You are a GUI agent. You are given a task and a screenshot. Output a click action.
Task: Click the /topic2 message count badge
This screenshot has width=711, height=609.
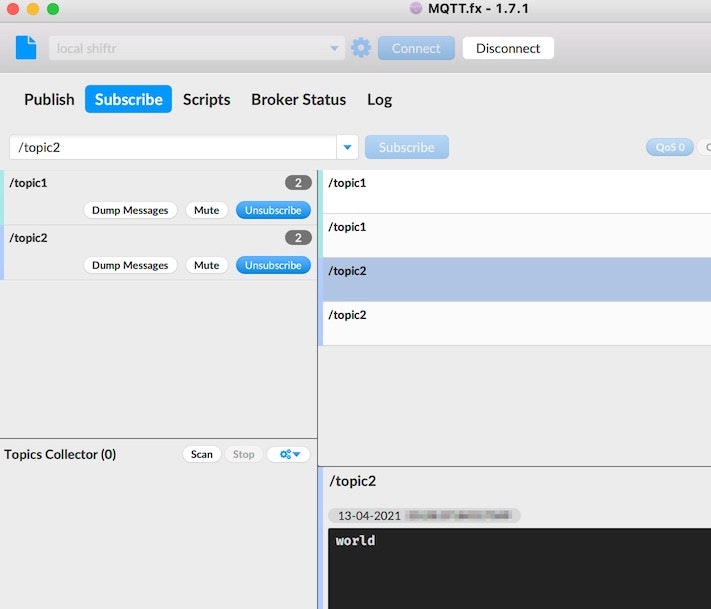[x=298, y=238]
